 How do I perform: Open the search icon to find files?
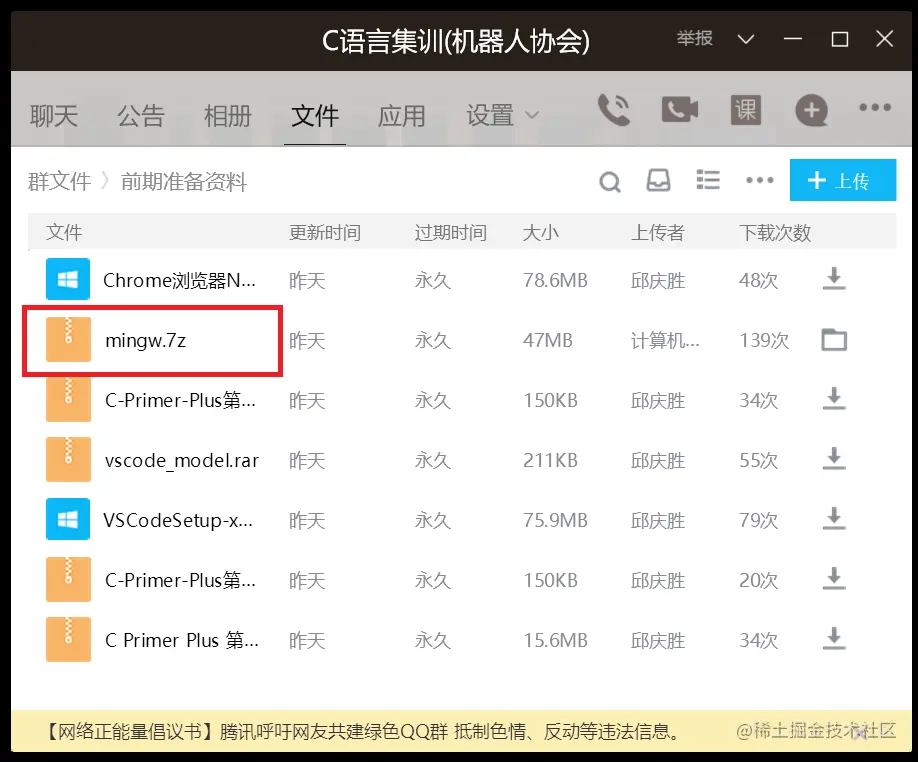pyautogui.click(x=610, y=182)
